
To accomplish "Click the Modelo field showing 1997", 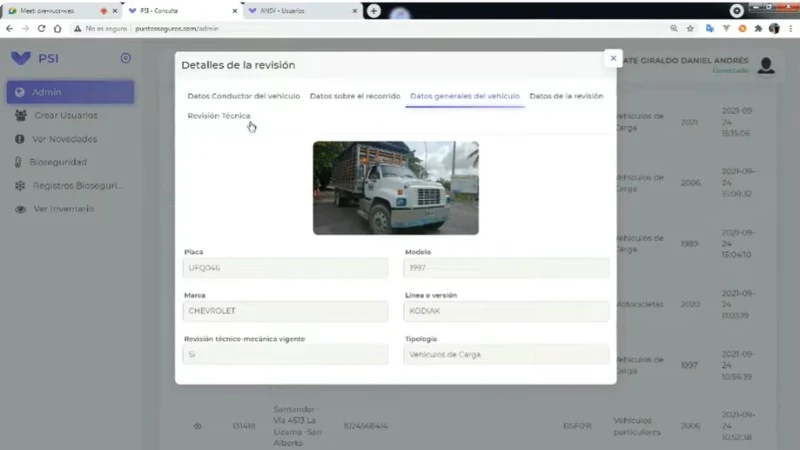I will (506, 268).
